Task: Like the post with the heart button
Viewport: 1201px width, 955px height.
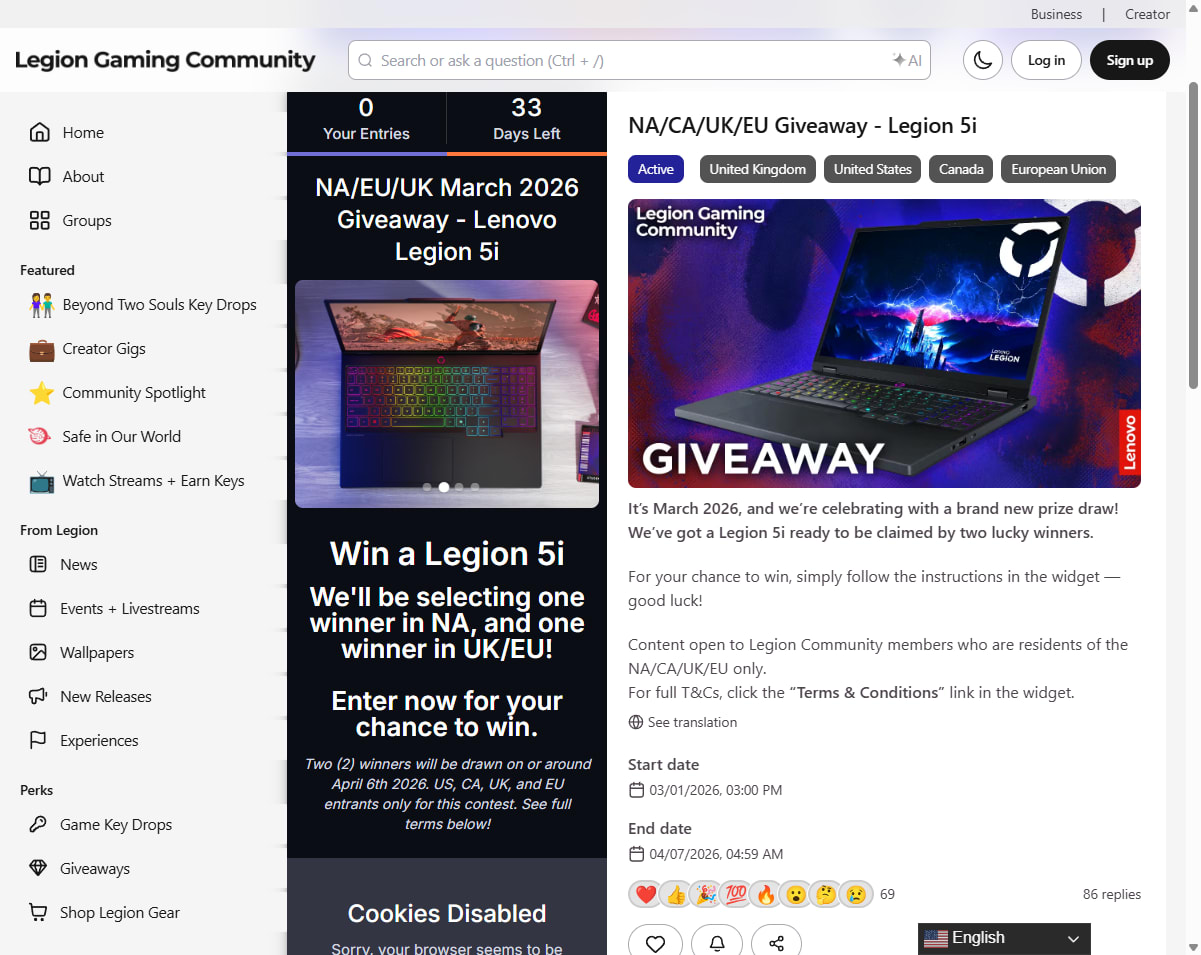Action: (655, 942)
